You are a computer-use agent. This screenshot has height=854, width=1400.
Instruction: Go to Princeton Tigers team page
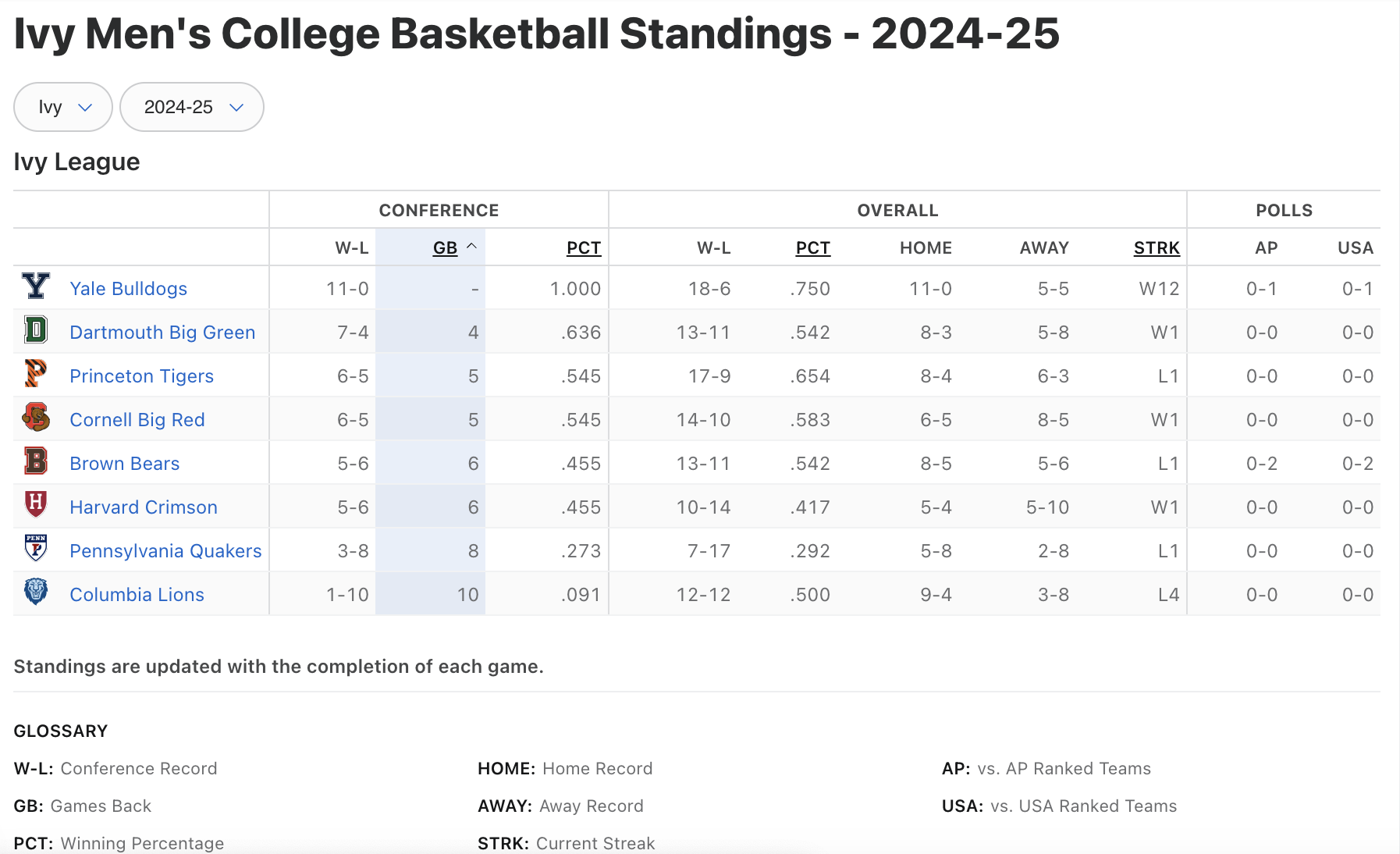141,376
